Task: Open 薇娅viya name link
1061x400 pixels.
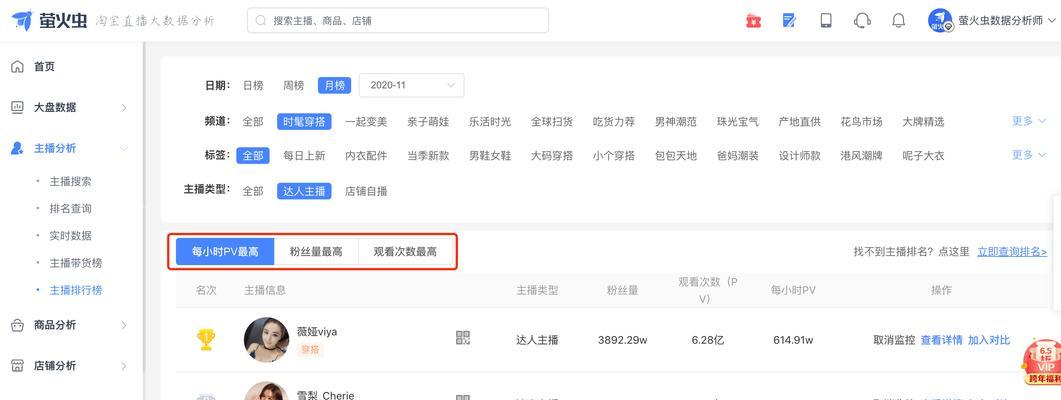Action: [317, 332]
